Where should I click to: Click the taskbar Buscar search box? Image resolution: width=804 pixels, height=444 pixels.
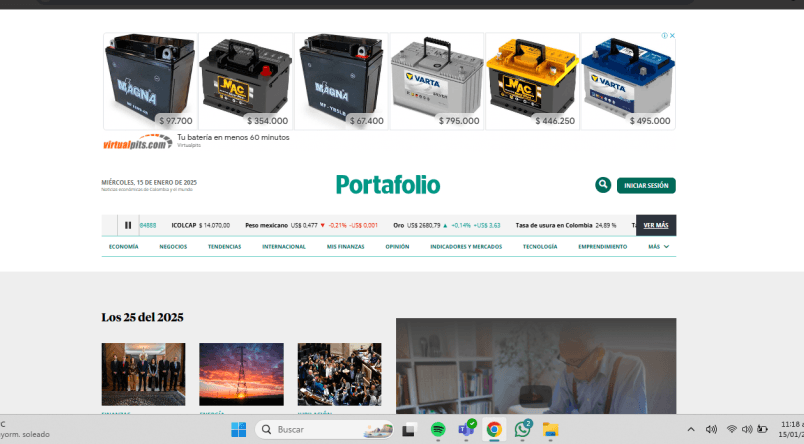click(x=325, y=430)
